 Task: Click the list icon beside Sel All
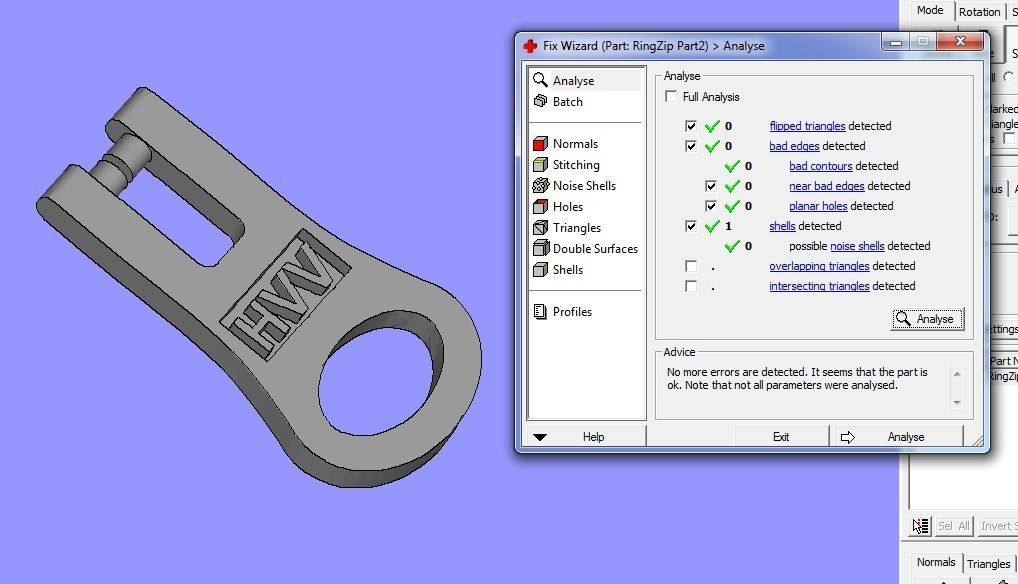point(920,526)
